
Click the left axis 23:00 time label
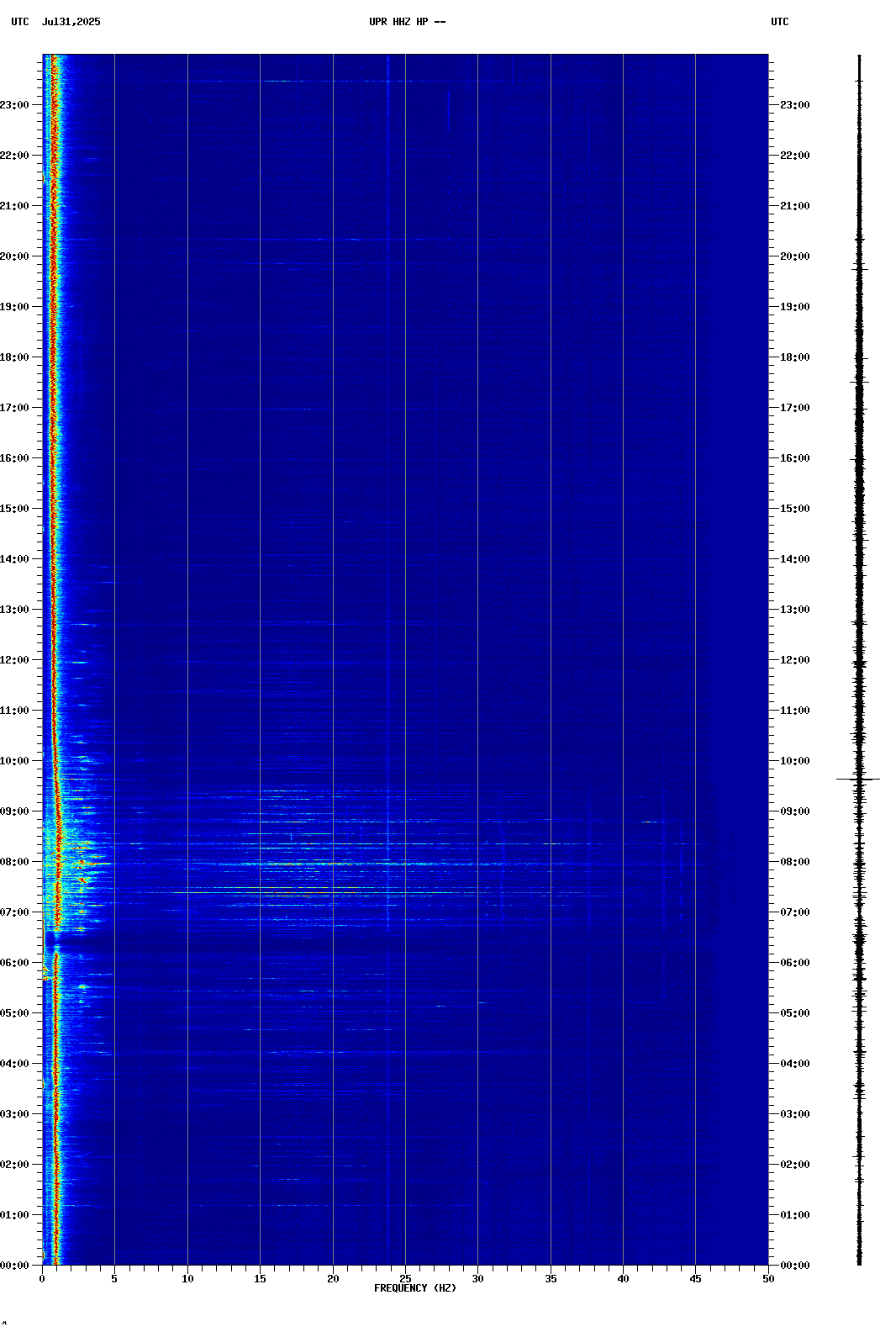[x=15, y=105]
